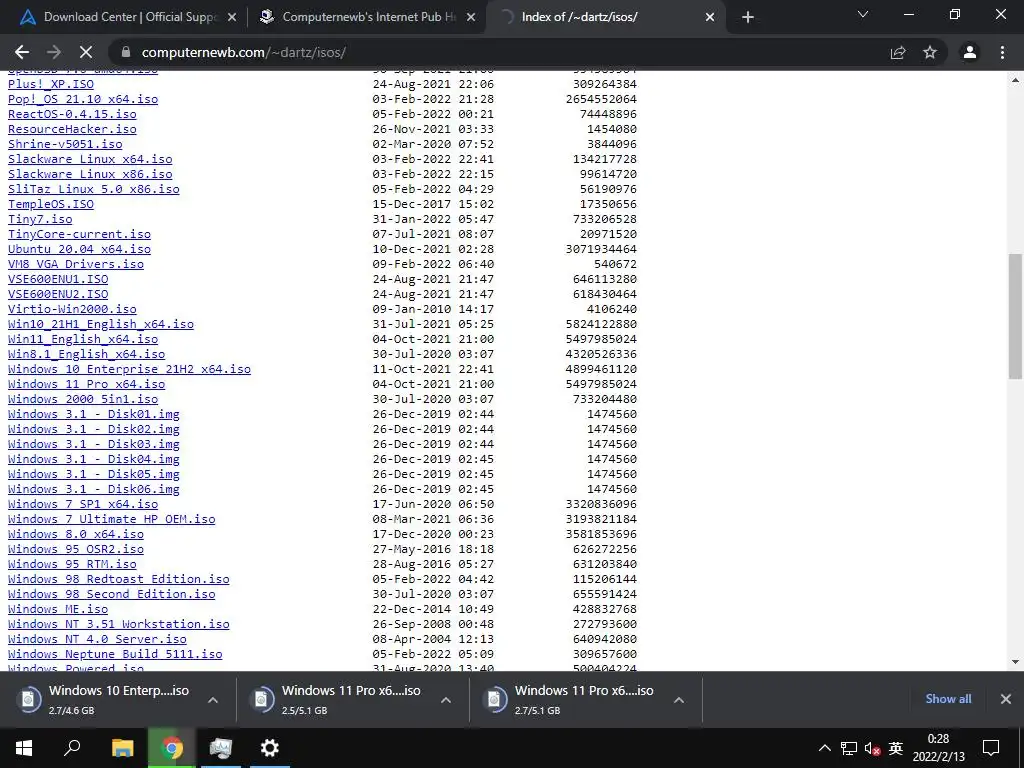Image resolution: width=1024 pixels, height=768 pixels.
Task: Stop loading the page
Action: [86, 52]
